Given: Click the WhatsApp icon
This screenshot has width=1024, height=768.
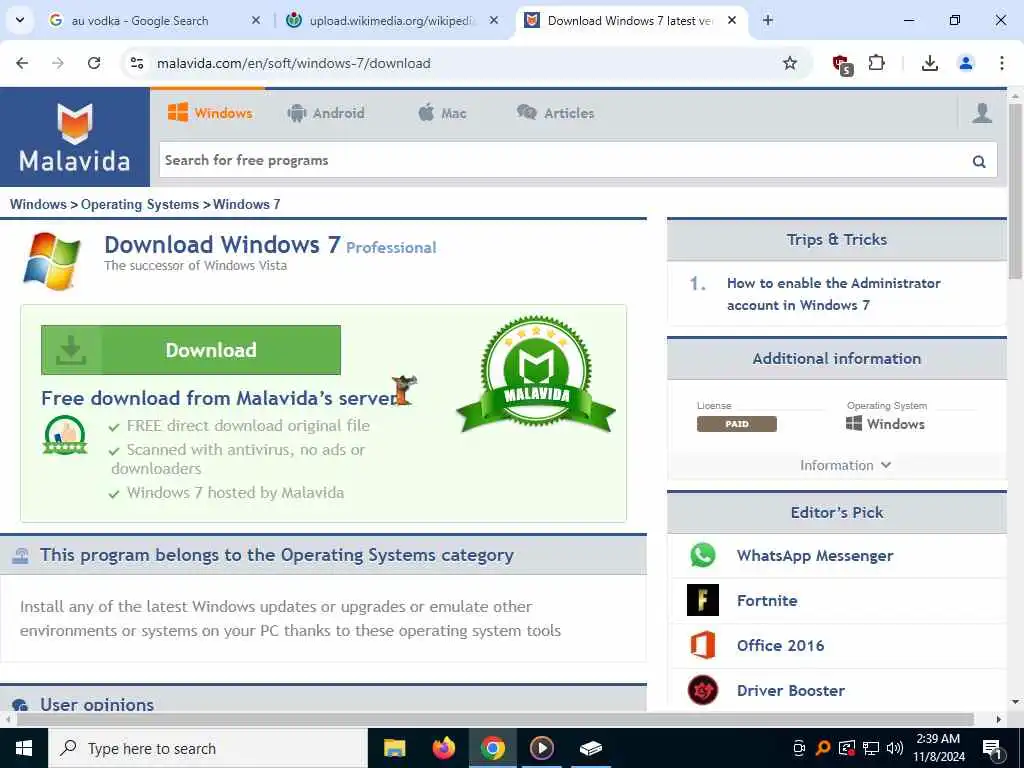Looking at the screenshot, I should coord(703,555).
